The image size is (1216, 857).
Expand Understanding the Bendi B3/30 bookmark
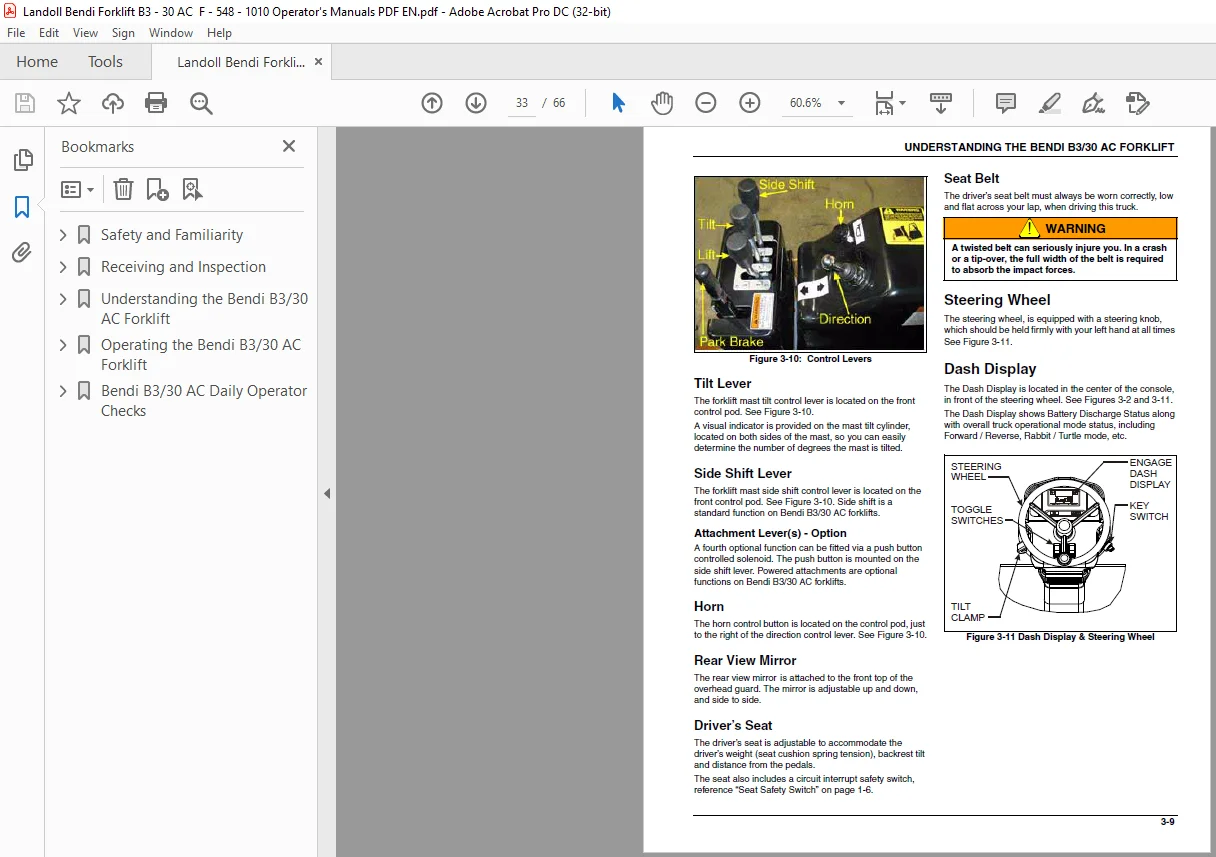pyautogui.click(x=63, y=299)
